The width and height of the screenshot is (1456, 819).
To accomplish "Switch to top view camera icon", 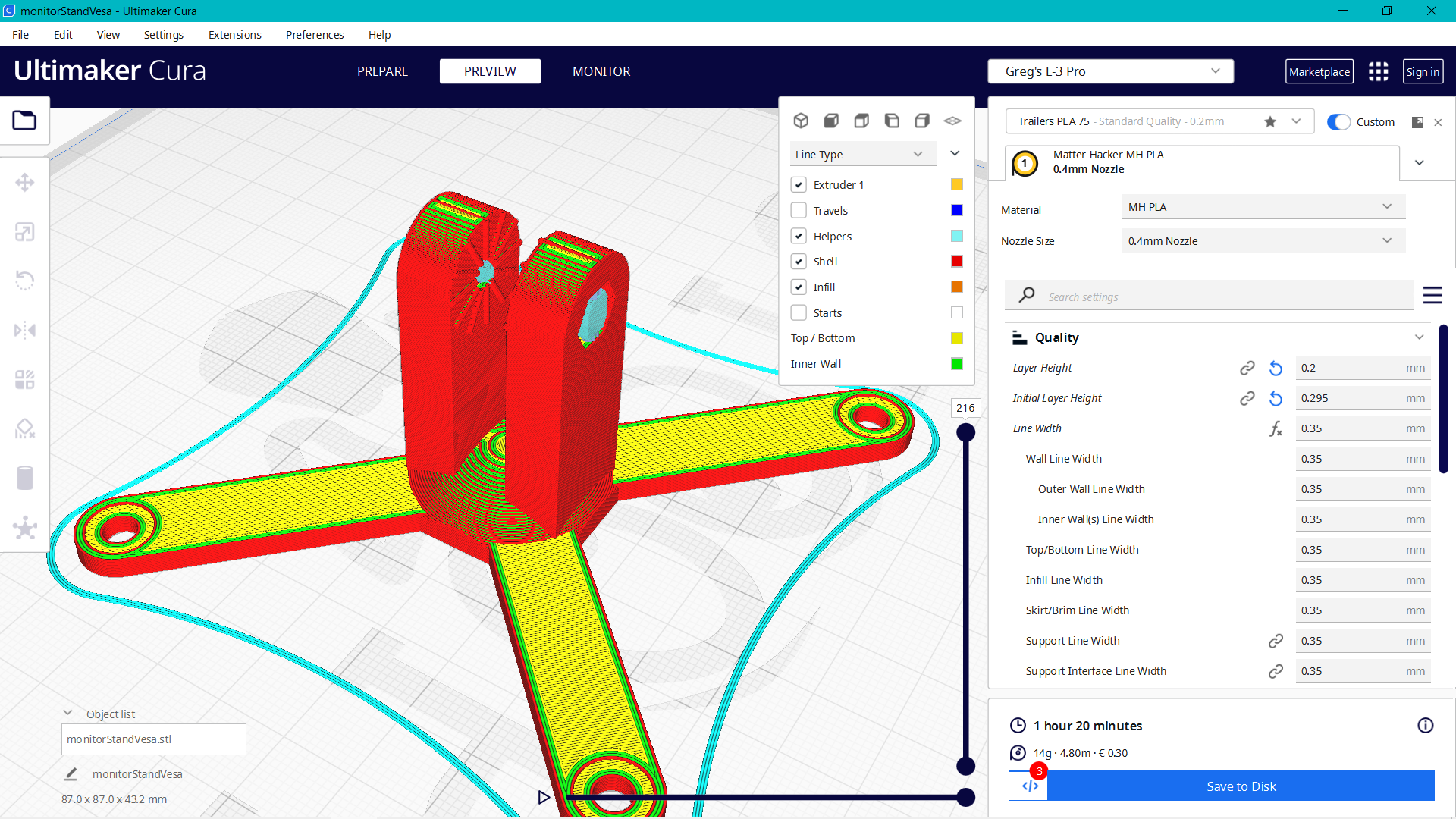I will pyautogui.click(x=861, y=121).
